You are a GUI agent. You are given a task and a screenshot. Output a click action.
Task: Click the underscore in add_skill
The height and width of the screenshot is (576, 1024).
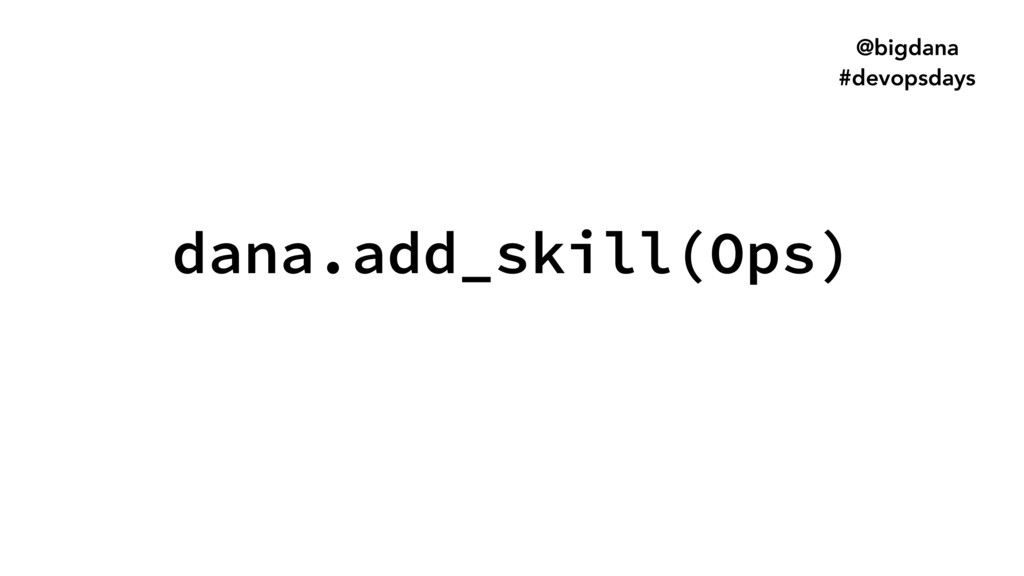coord(475,280)
